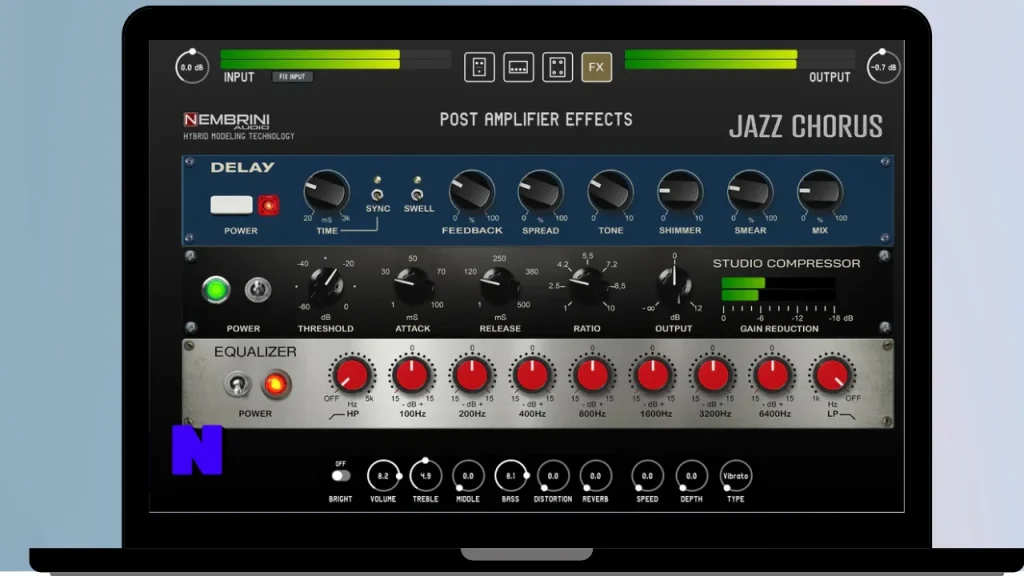Click the MIDDLE dial

468,475
